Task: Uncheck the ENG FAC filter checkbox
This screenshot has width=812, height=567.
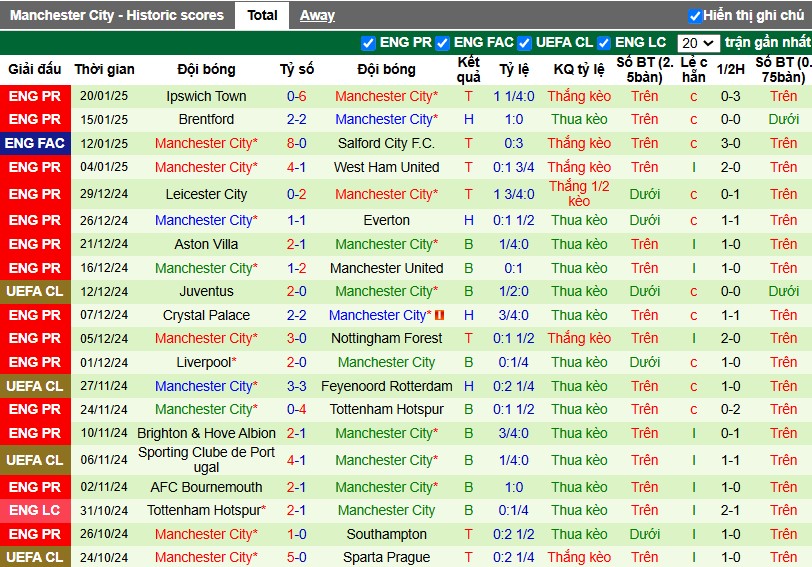Action: click(442, 43)
